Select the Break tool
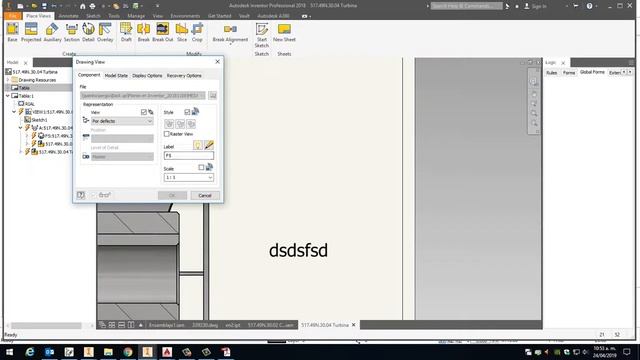 tap(144, 32)
